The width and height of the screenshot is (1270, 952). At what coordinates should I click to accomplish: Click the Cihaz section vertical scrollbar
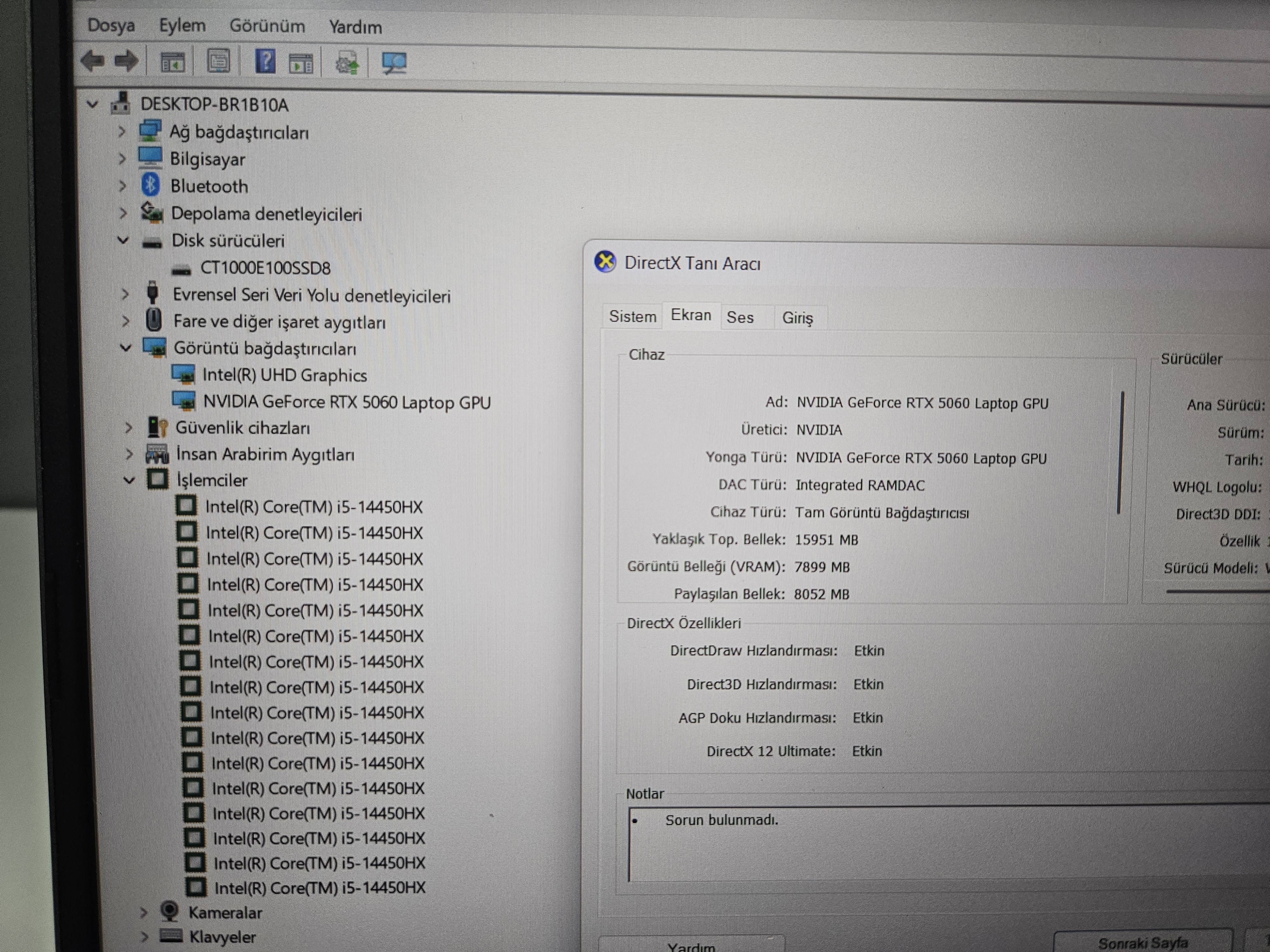1120,452
